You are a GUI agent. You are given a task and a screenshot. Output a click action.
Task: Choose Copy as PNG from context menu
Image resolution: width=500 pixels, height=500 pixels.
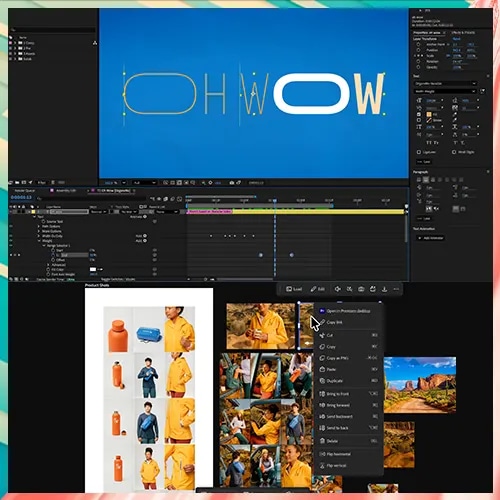click(349, 358)
